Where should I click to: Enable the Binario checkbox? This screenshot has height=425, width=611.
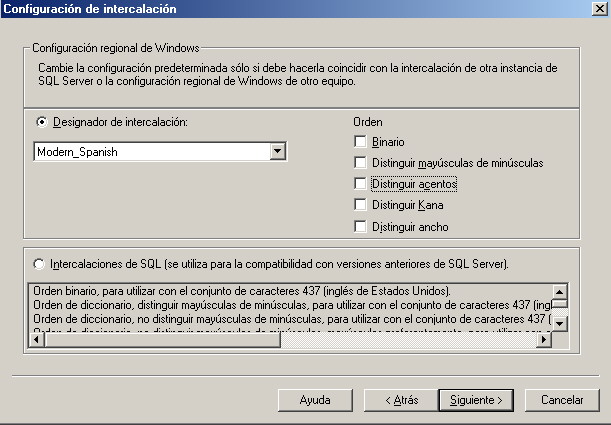(x=360, y=142)
